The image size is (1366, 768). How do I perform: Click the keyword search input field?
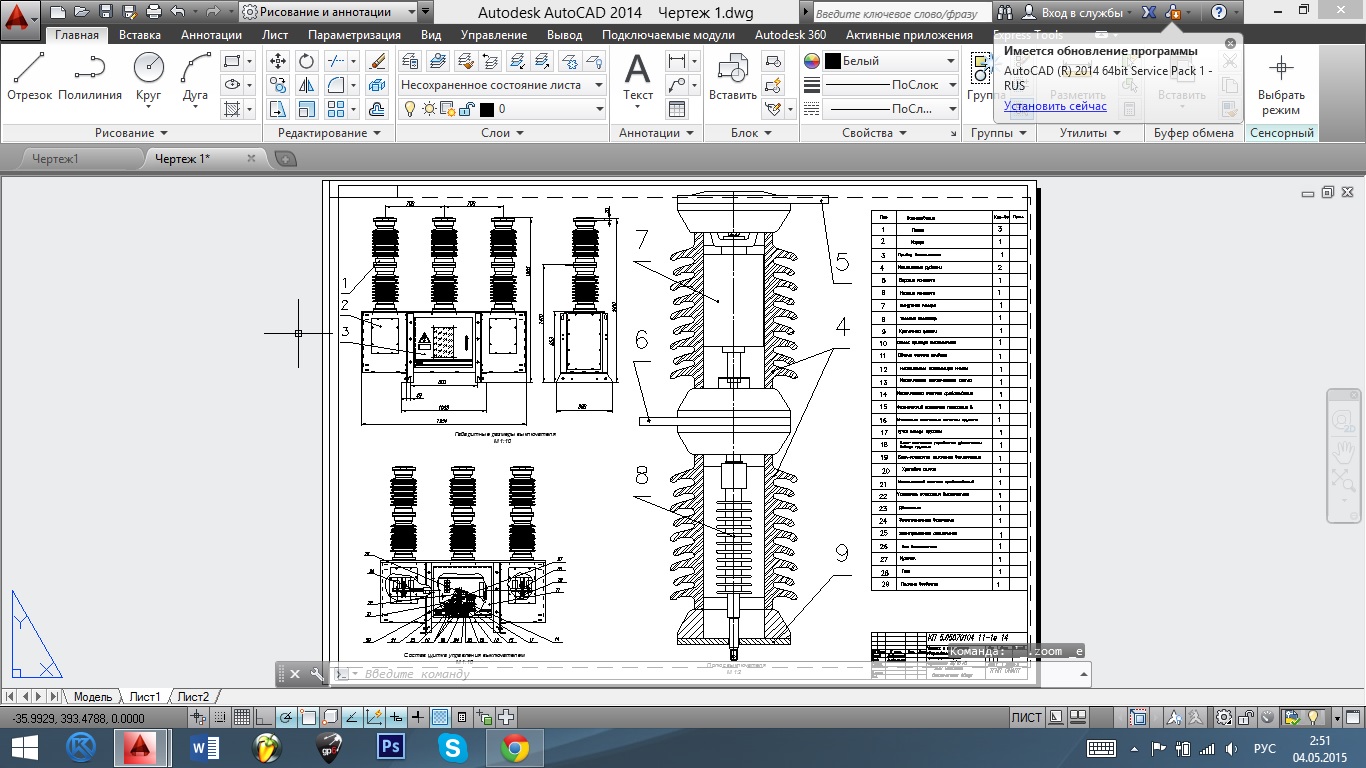point(901,12)
